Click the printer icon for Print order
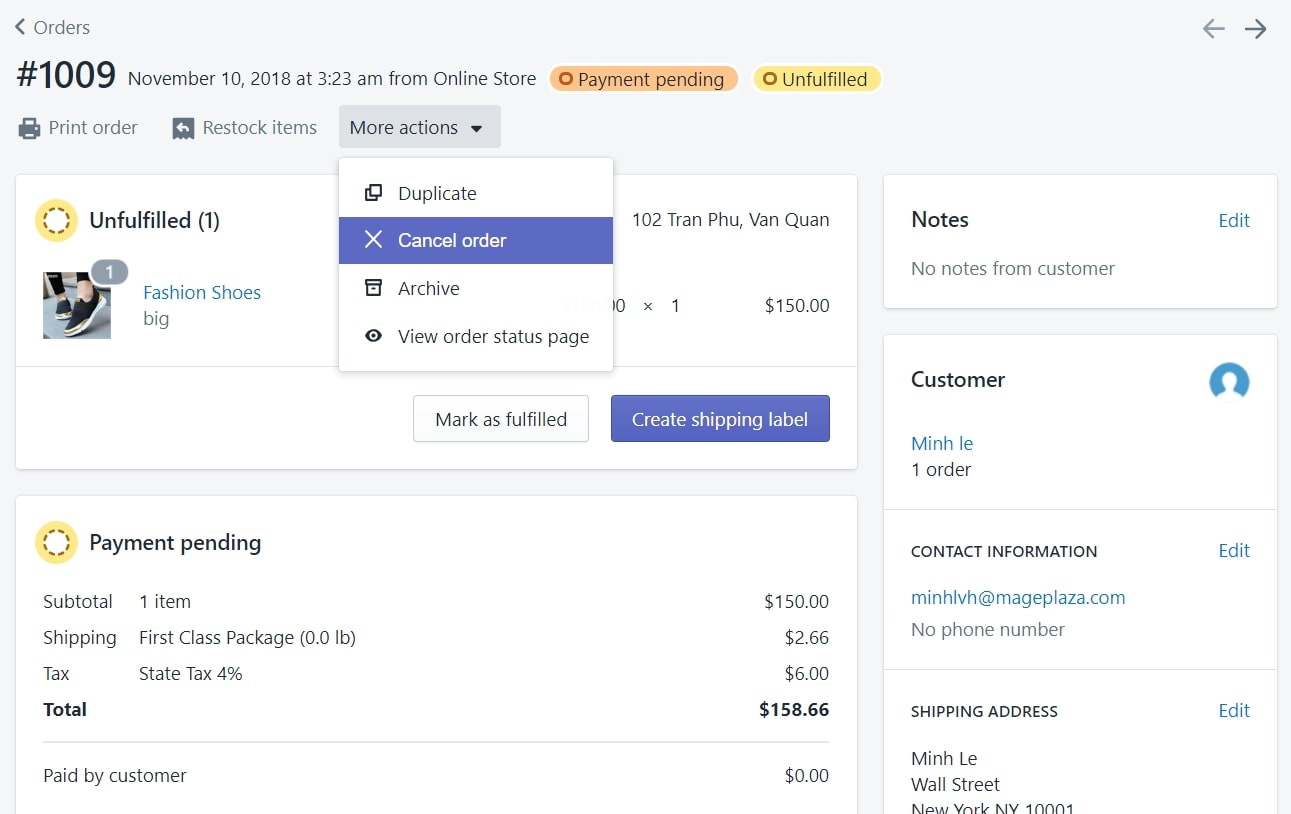The image size is (1291, 814). 30,128
